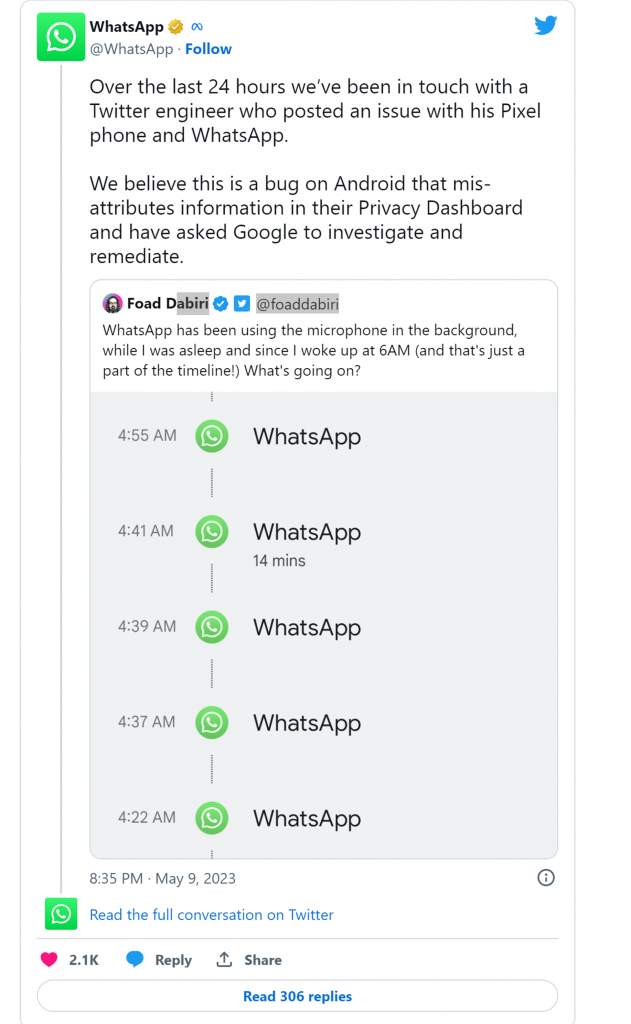The image size is (631, 1024).
Task: Click the WhatsApp profile avatar at top
Action: (x=61, y=37)
